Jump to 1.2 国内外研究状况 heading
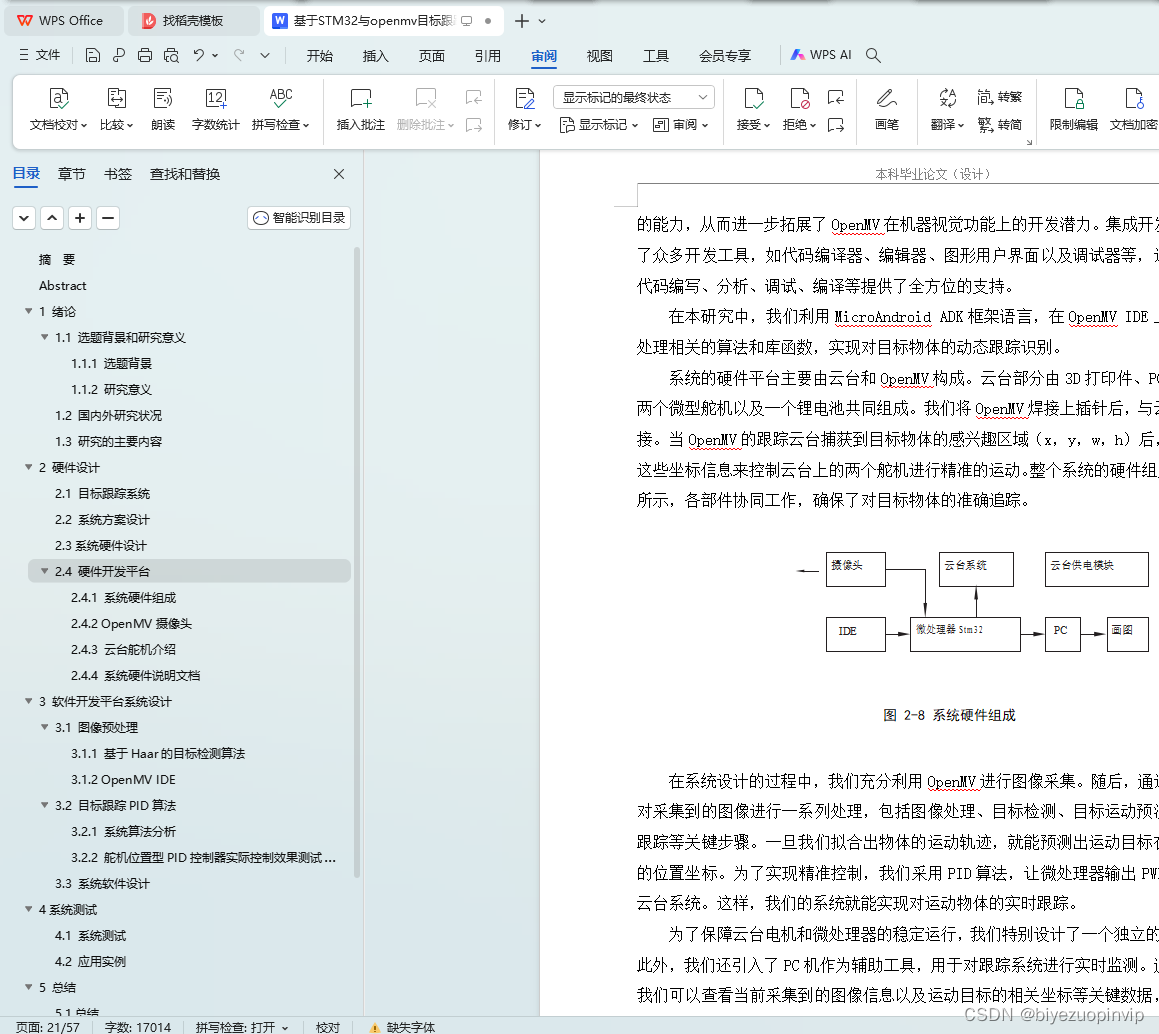Viewport: 1159px width, 1034px height. tap(109, 415)
